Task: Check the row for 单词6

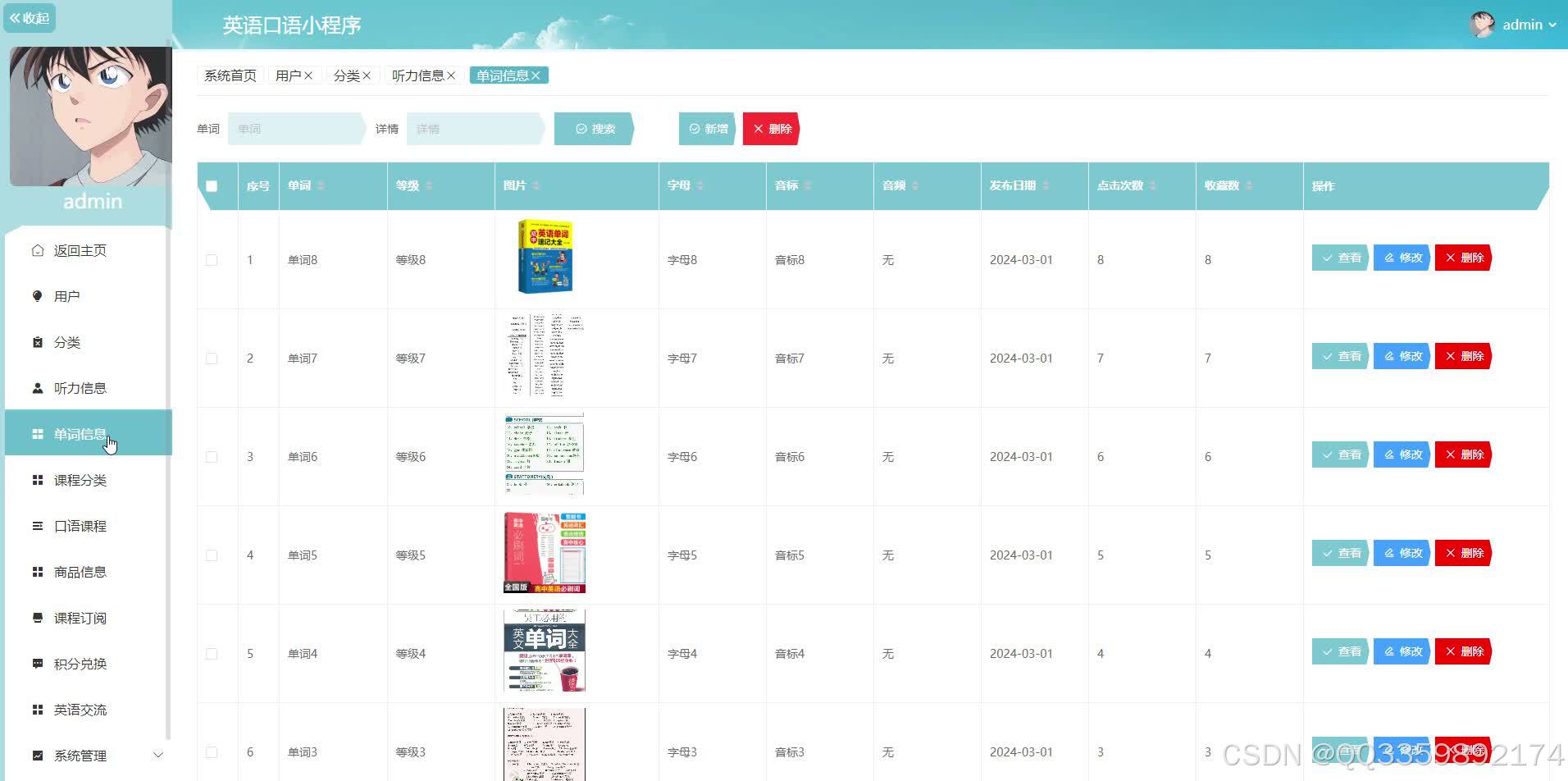Action: (x=212, y=457)
